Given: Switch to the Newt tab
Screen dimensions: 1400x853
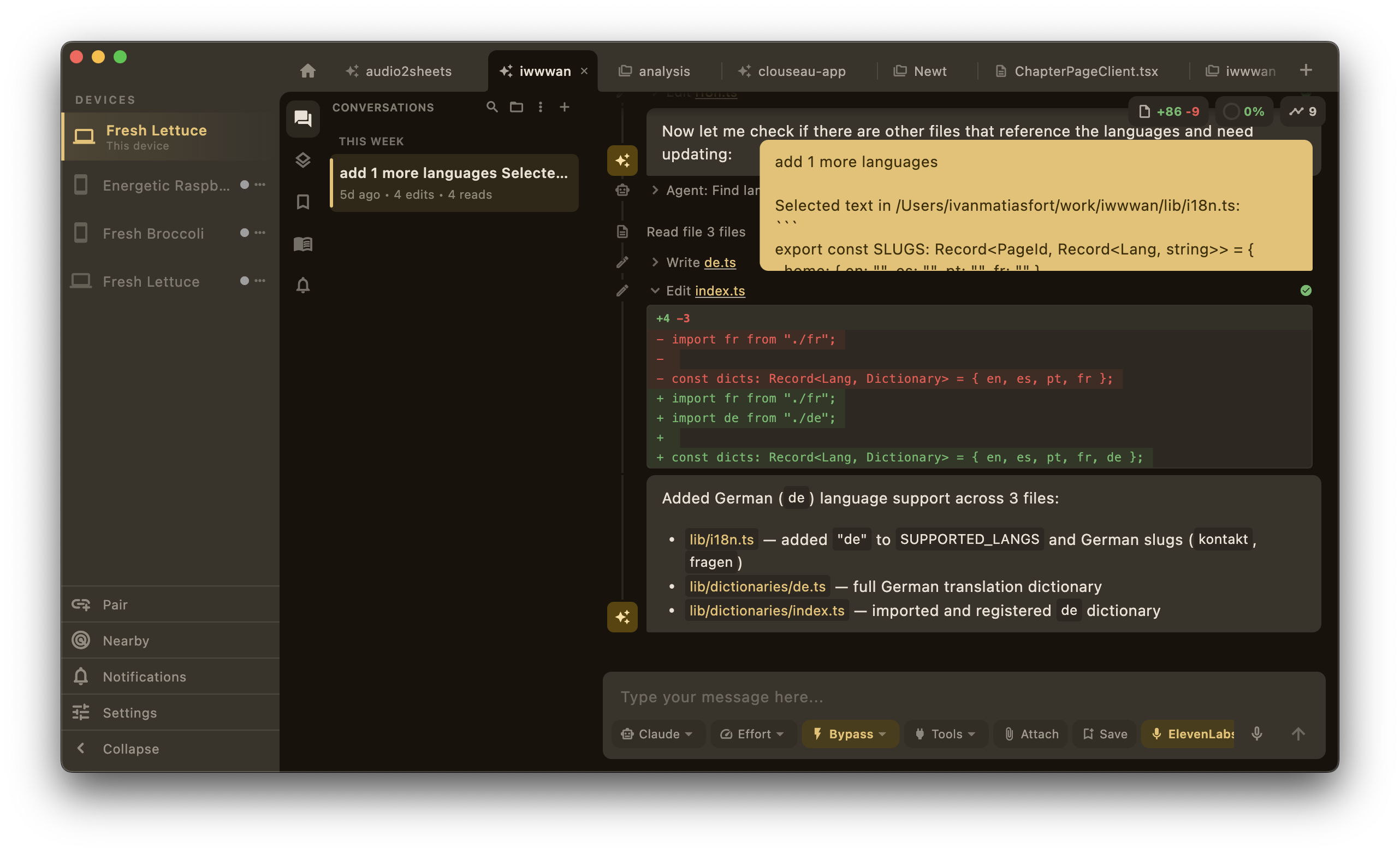Looking at the screenshot, I should tap(921, 71).
